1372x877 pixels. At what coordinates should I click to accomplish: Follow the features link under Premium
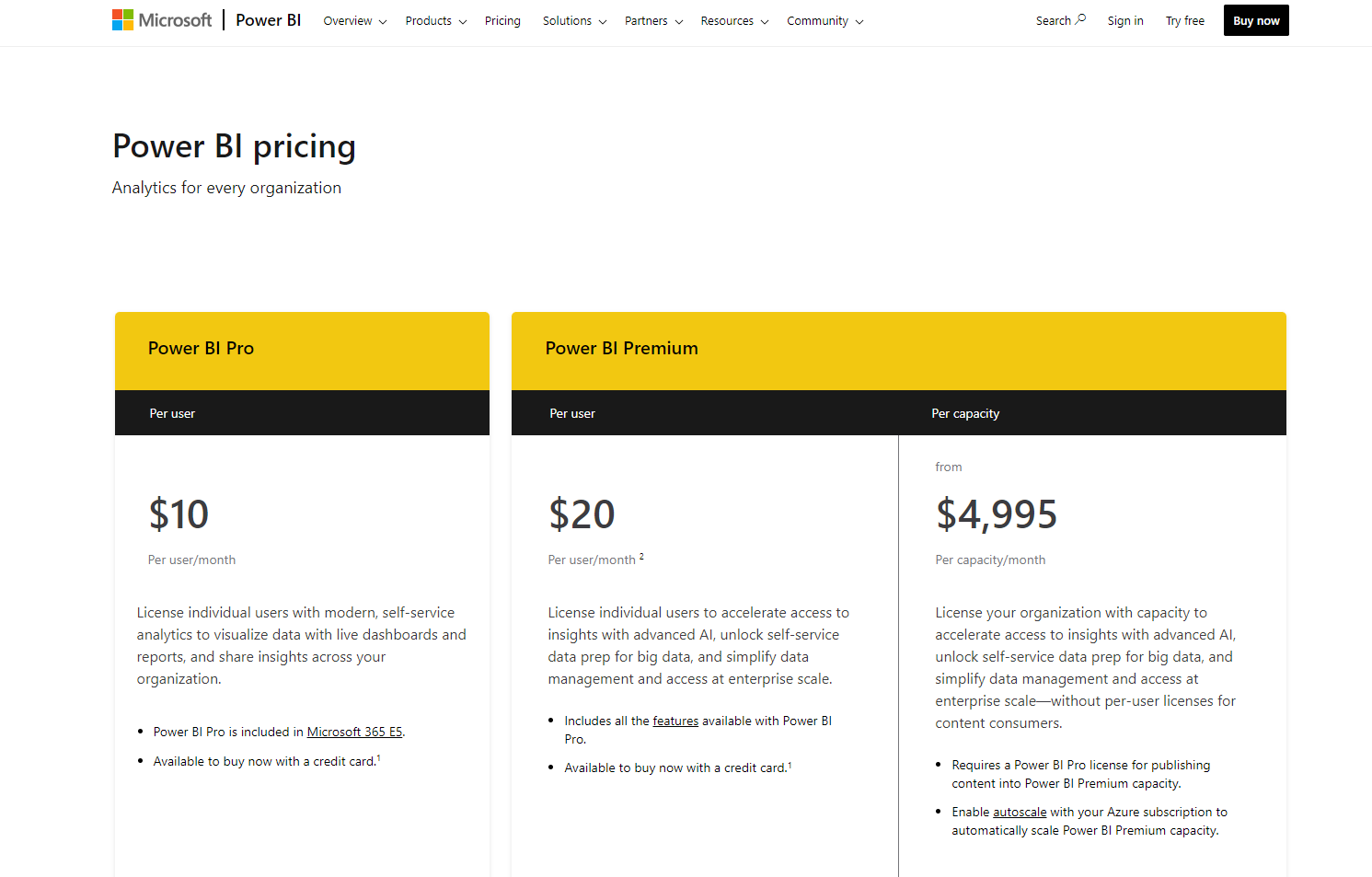click(x=675, y=721)
